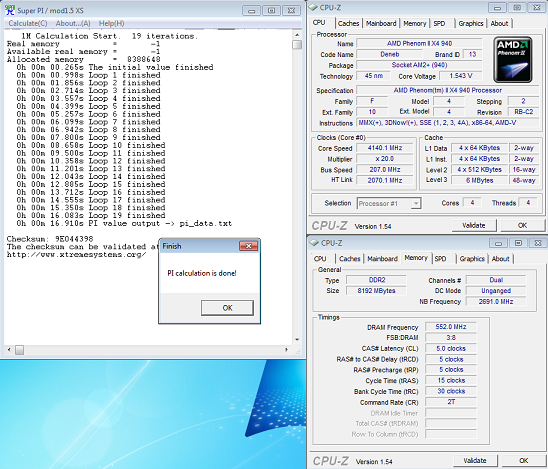Image resolution: width=548 pixels, height=469 pixels.
Task: Open the Processor #1 selection dropdown
Action: pyautogui.click(x=416, y=203)
